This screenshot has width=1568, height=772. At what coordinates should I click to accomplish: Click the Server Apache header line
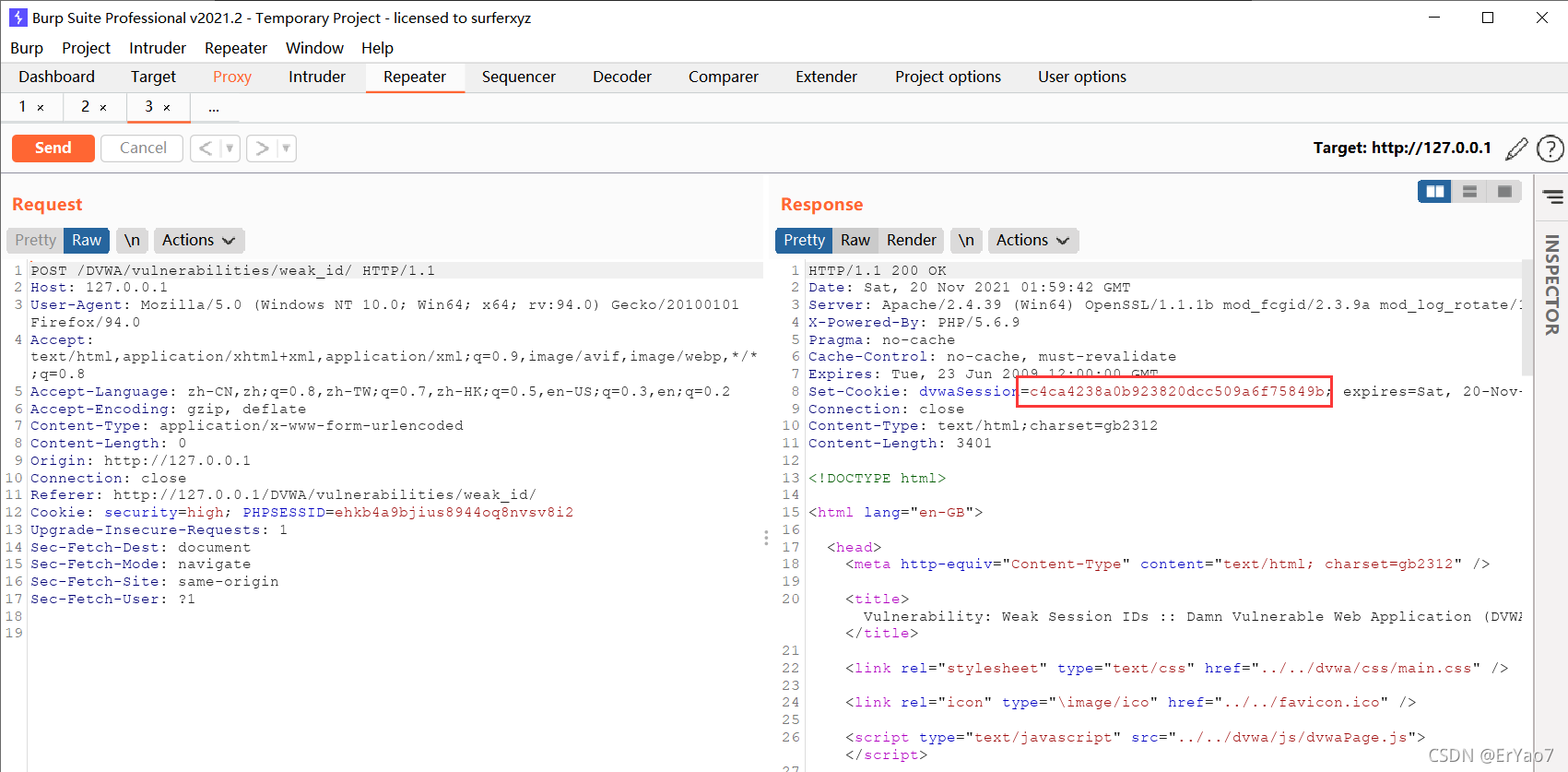1164,304
